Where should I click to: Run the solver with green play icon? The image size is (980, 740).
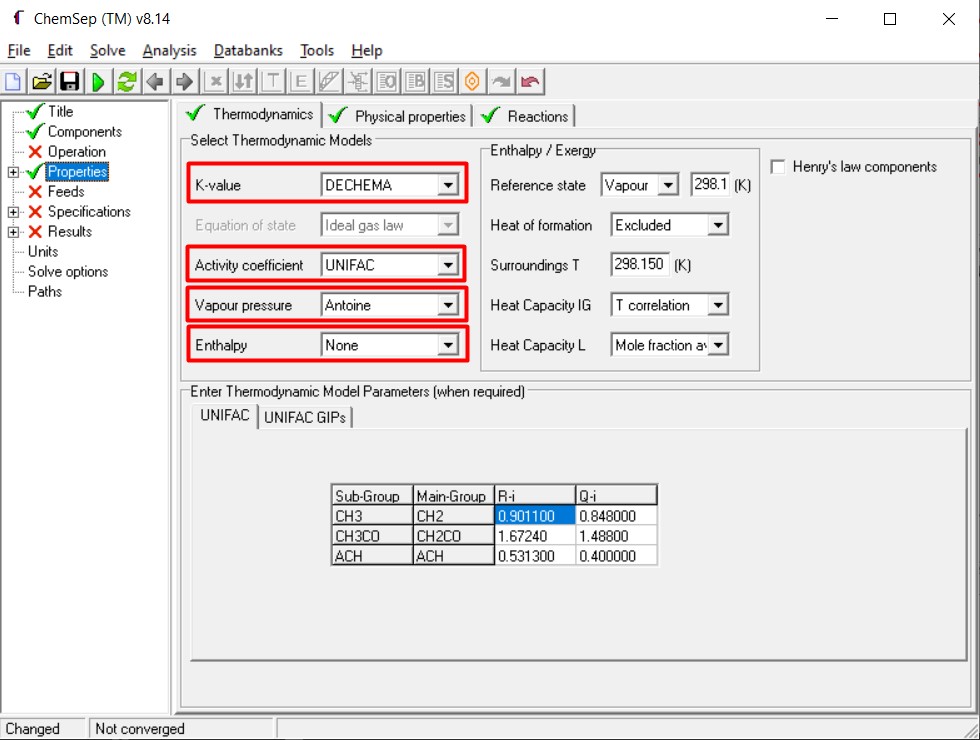coord(98,82)
